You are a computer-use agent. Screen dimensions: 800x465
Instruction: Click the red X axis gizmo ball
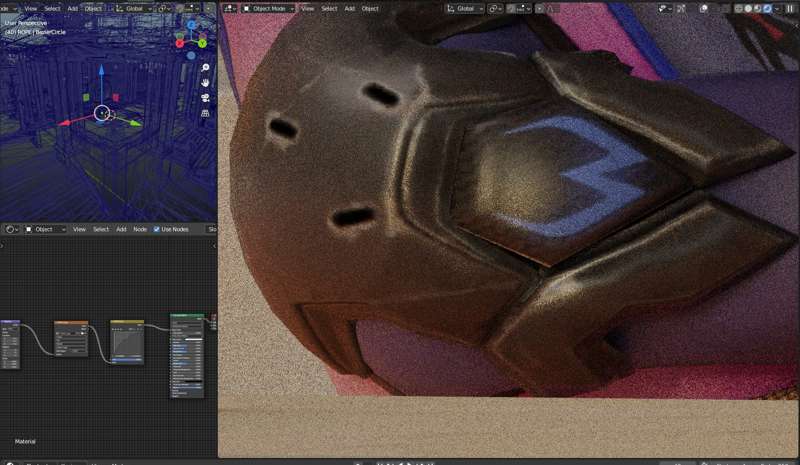click(180, 43)
